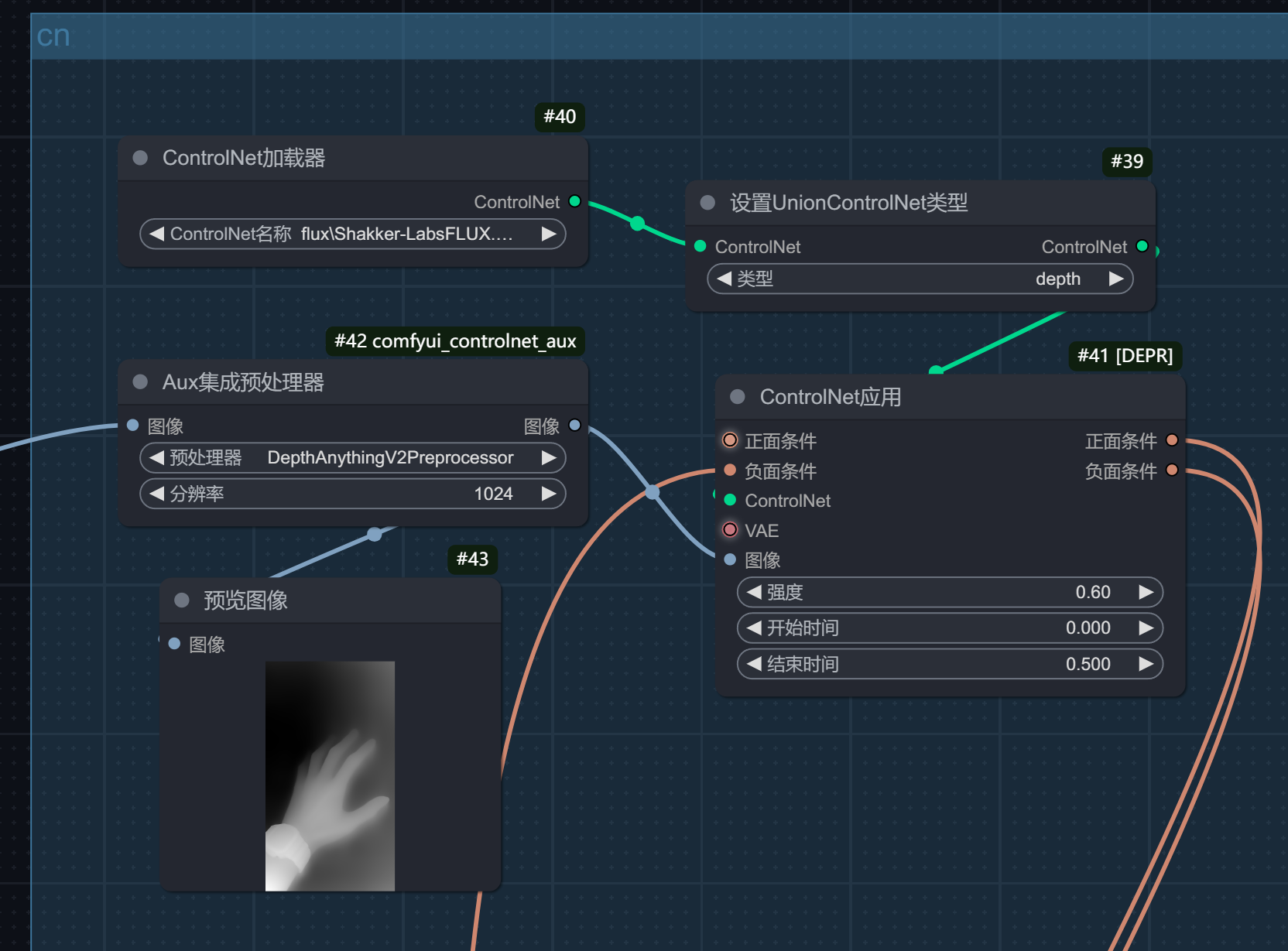Screen dimensions: 1288x951
Task: Click the #41 [DEPR] badge
Action: 1125,356
